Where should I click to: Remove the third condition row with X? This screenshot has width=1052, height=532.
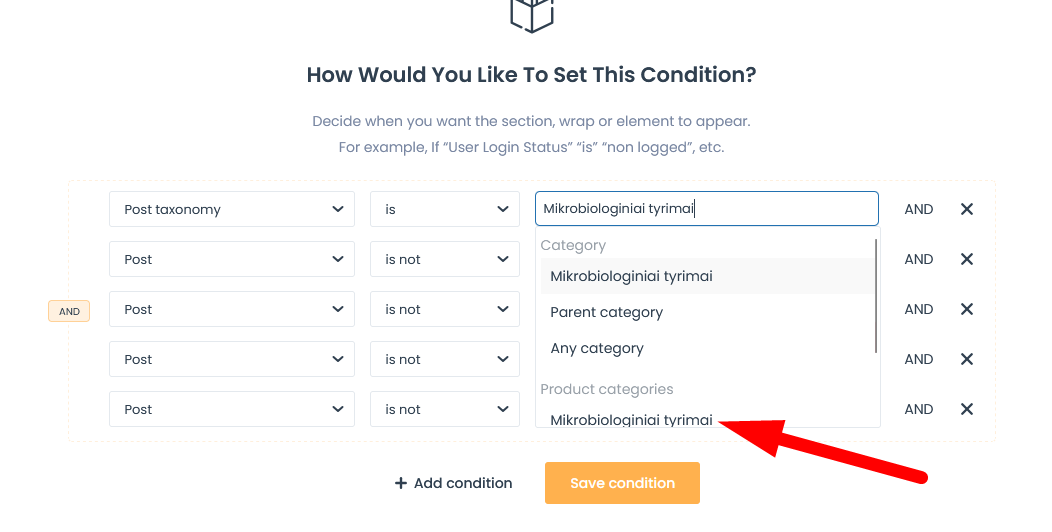[x=967, y=309]
